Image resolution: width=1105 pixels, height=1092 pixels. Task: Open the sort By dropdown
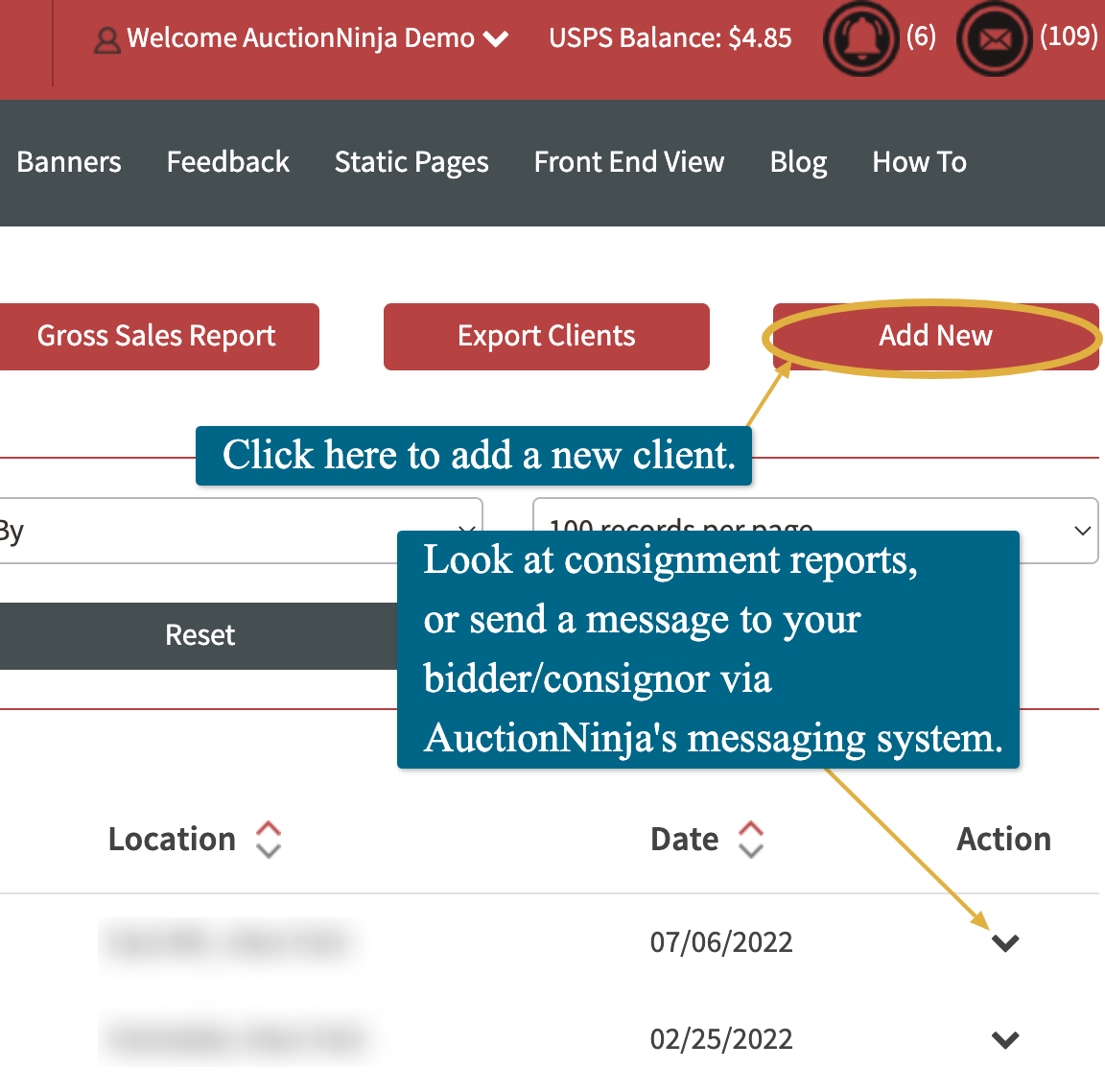pos(240,530)
